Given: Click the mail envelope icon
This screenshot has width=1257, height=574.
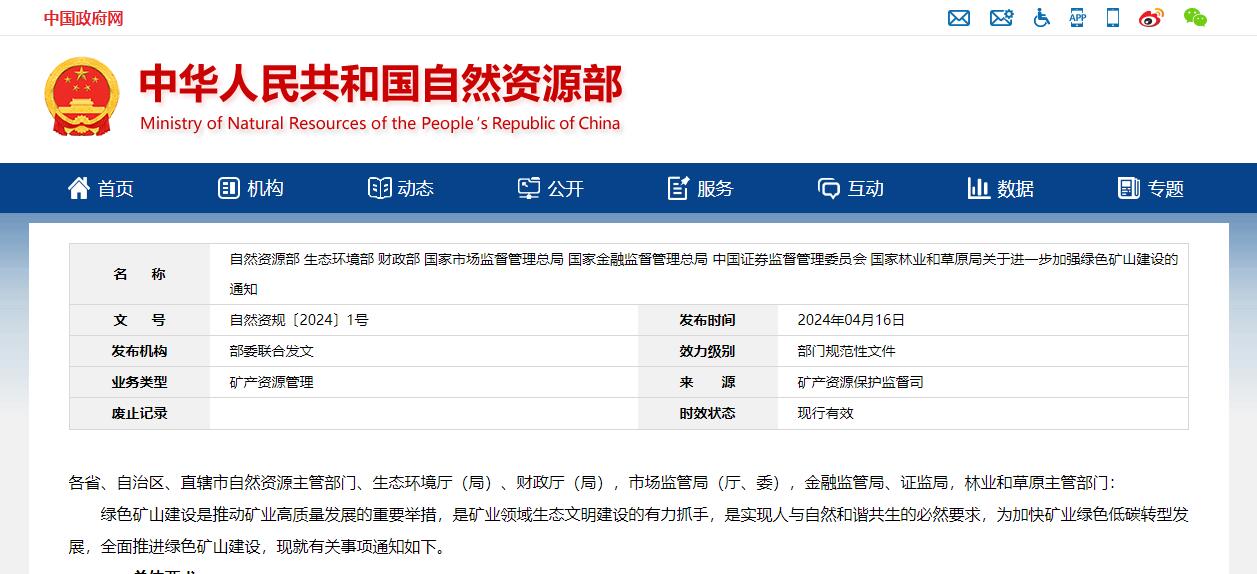Looking at the screenshot, I should click(x=959, y=18).
